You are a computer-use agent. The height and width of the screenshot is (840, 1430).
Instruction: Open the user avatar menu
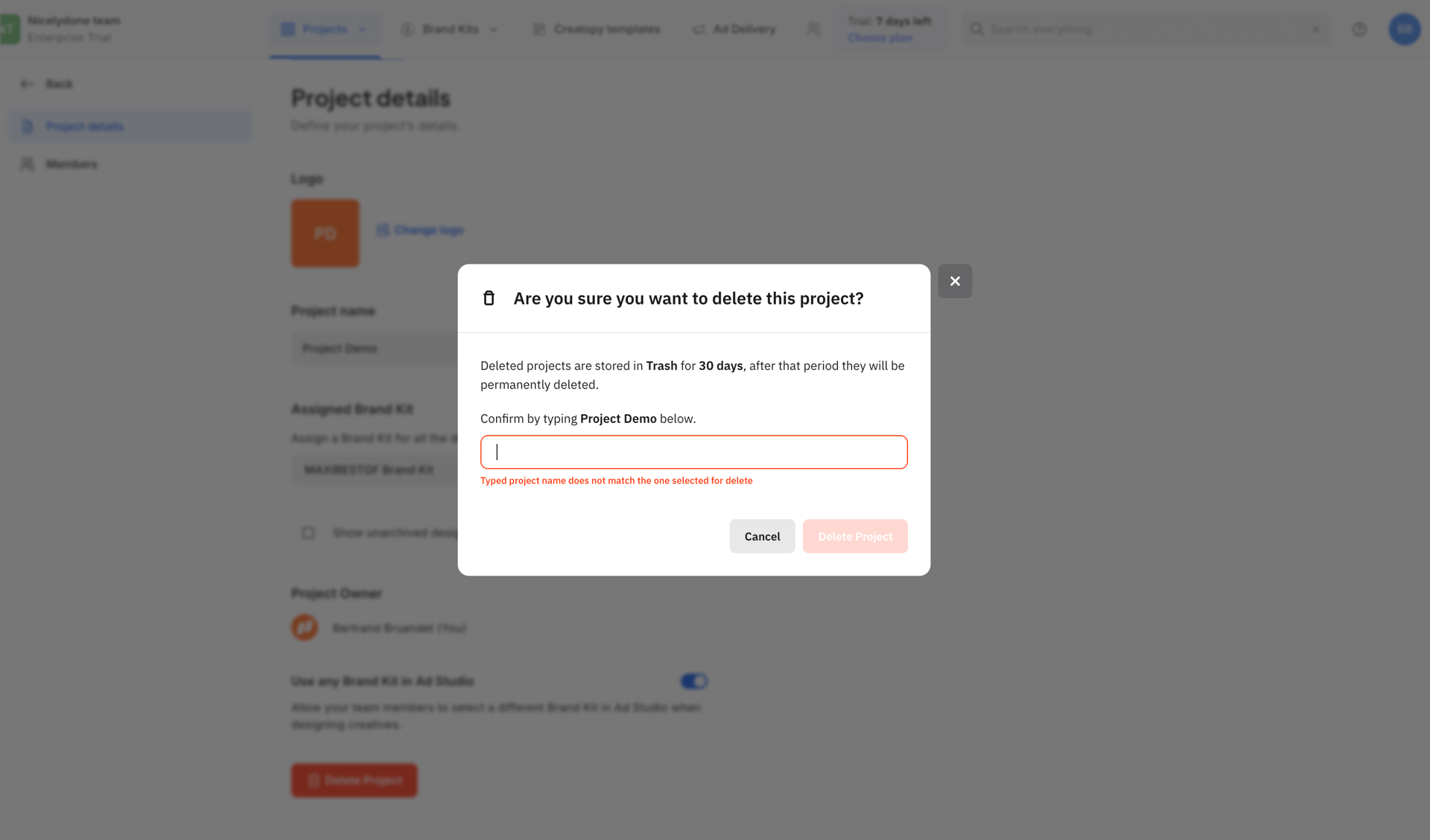click(x=1404, y=30)
